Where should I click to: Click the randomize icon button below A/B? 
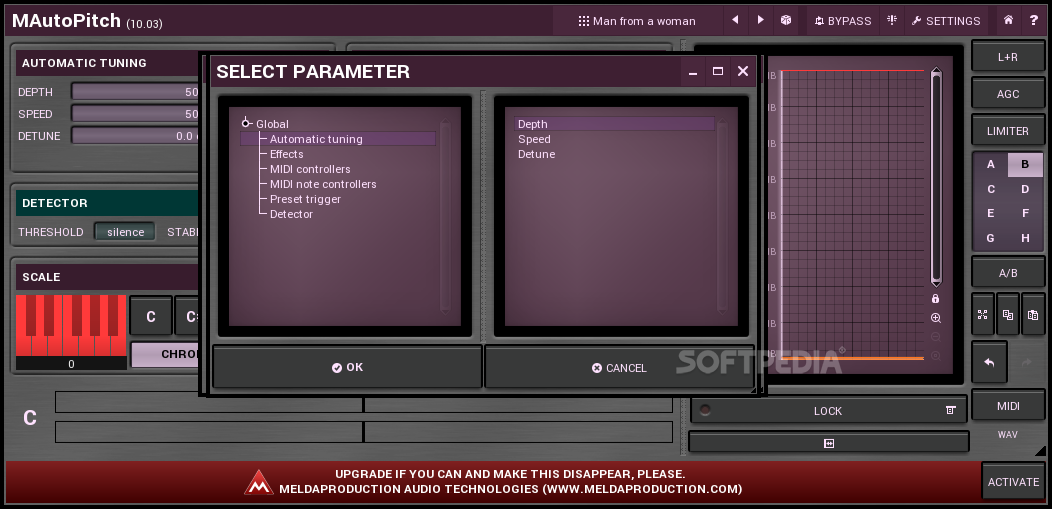[x=983, y=315]
